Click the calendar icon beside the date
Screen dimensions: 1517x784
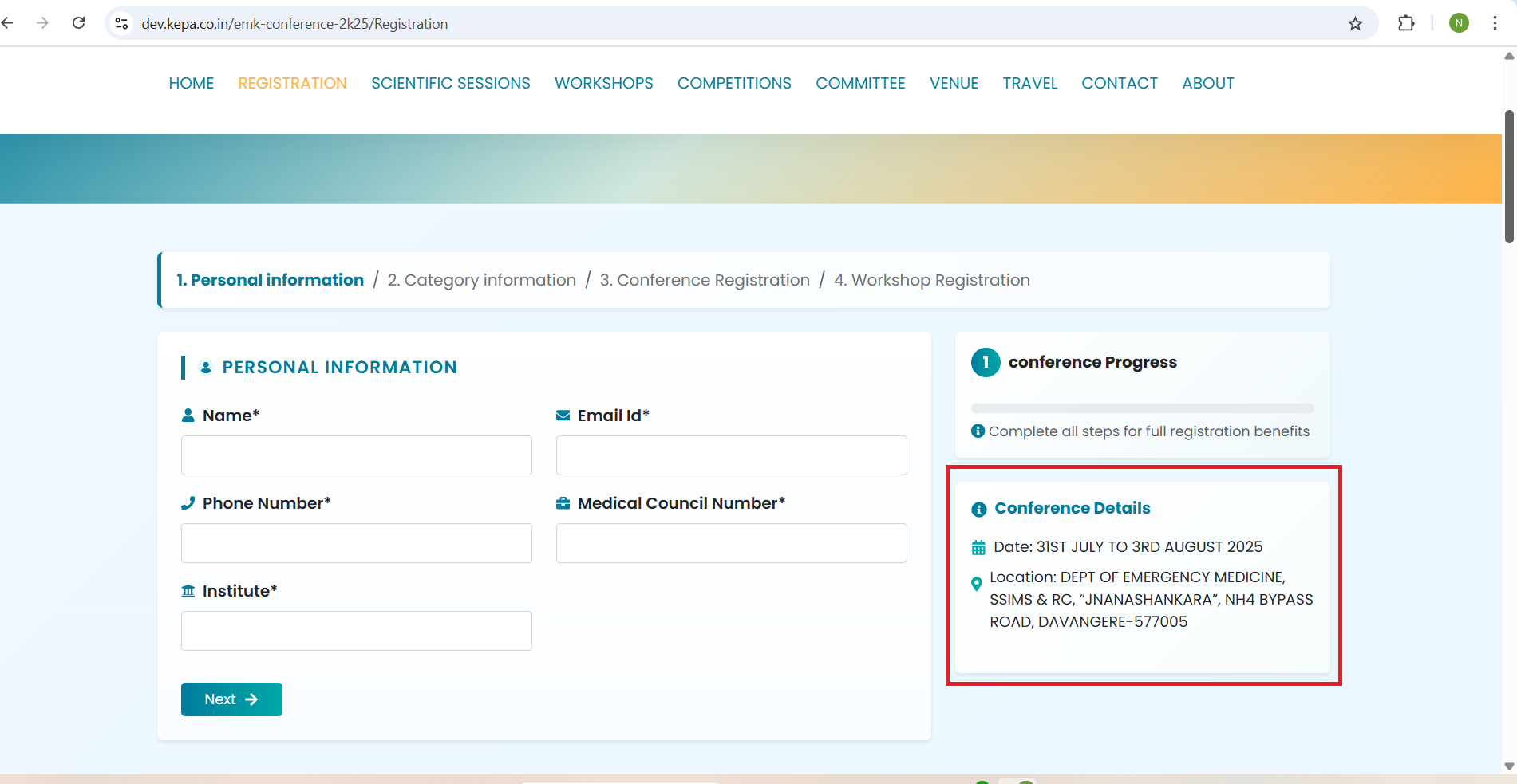978,548
